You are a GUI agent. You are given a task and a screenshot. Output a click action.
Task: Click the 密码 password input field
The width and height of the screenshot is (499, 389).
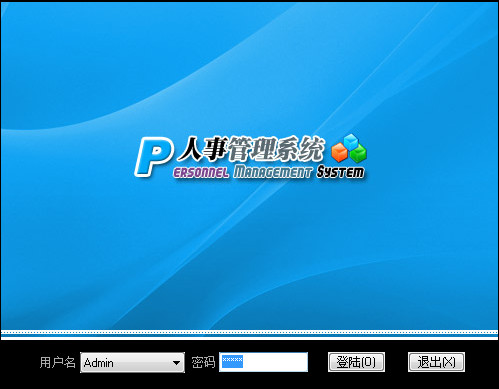263,362
